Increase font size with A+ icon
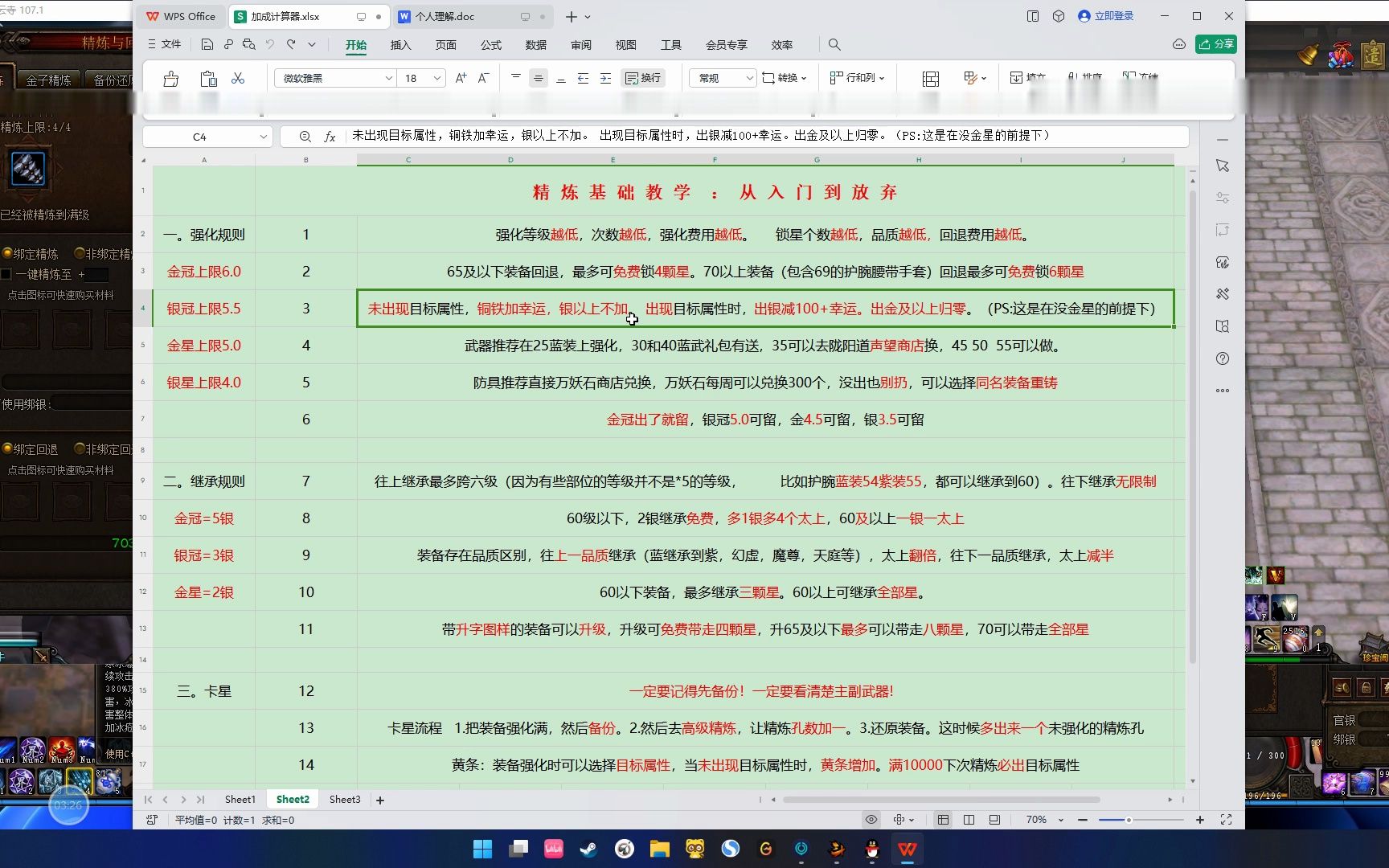The height and width of the screenshot is (868, 1389). (x=461, y=78)
